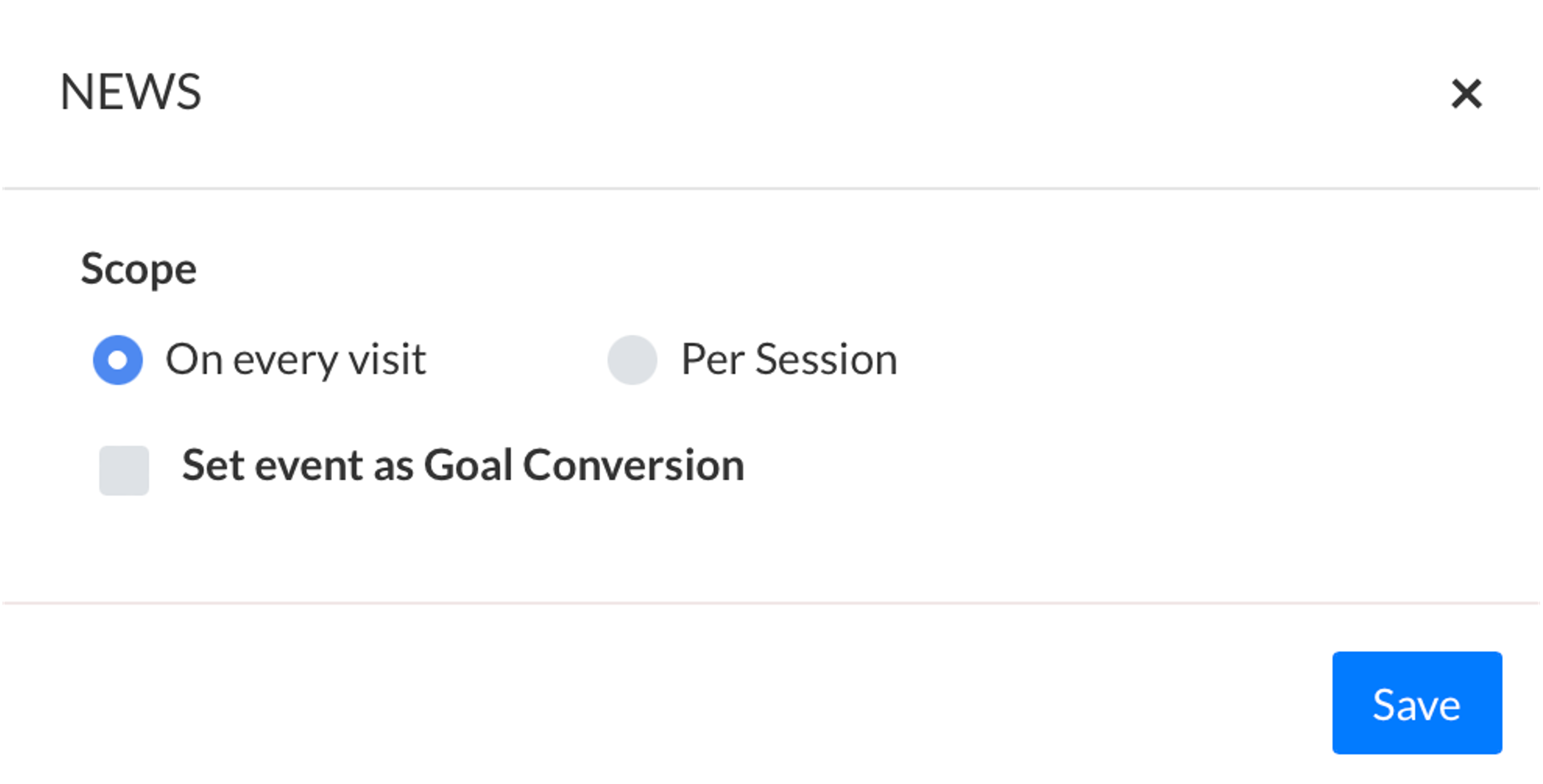Set scope to On every visit
Image resolution: width=1543 pixels, height=784 pixels.
(x=118, y=360)
